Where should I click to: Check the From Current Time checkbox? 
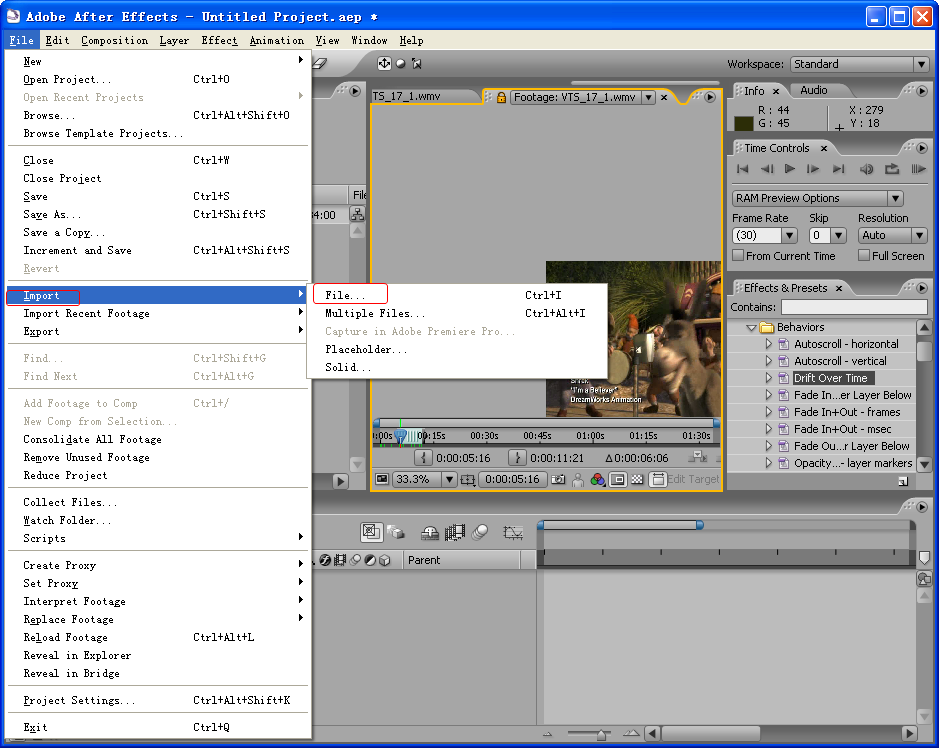[x=738, y=255]
